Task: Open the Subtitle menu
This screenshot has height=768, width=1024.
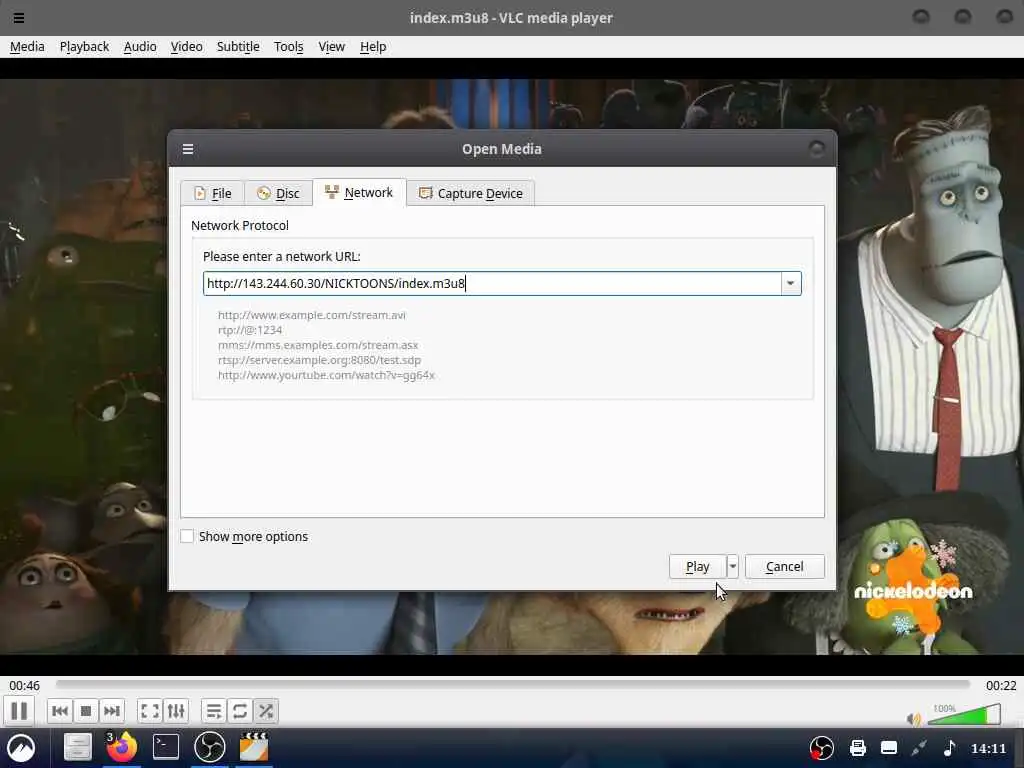Action: coord(238,46)
